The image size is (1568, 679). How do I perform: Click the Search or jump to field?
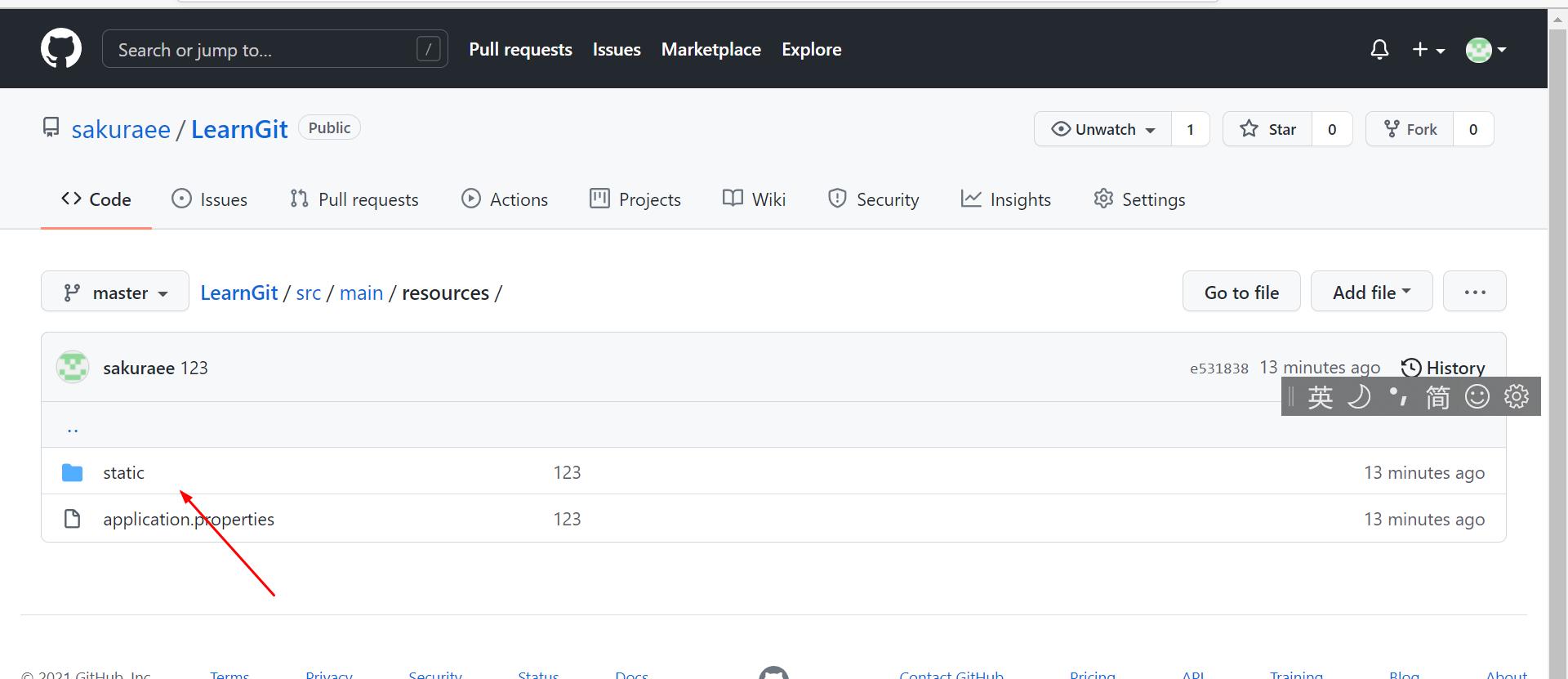coord(261,50)
